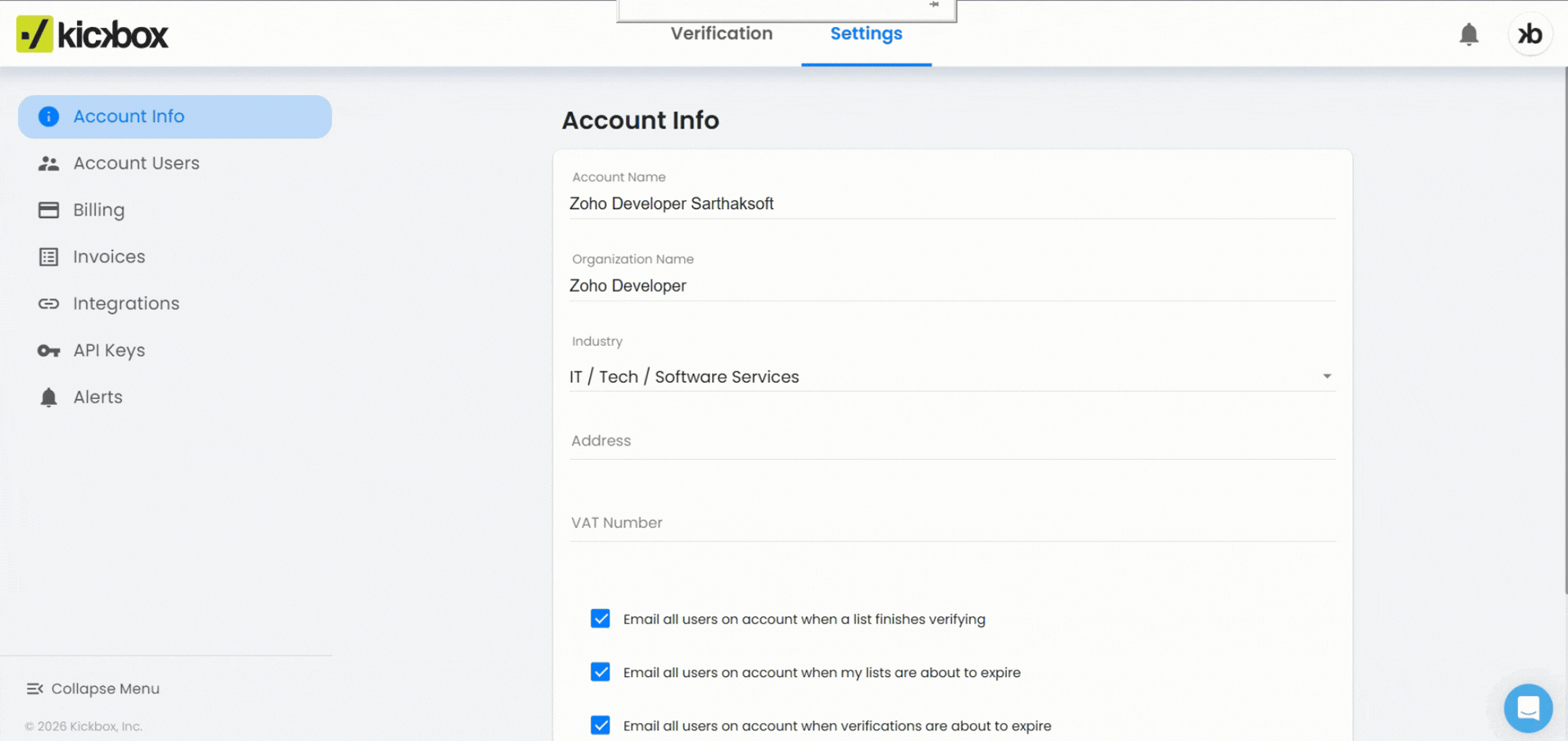Open the user profile avatar menu
This screenshot has width=1568, height=741.
tap(1529, 34)
